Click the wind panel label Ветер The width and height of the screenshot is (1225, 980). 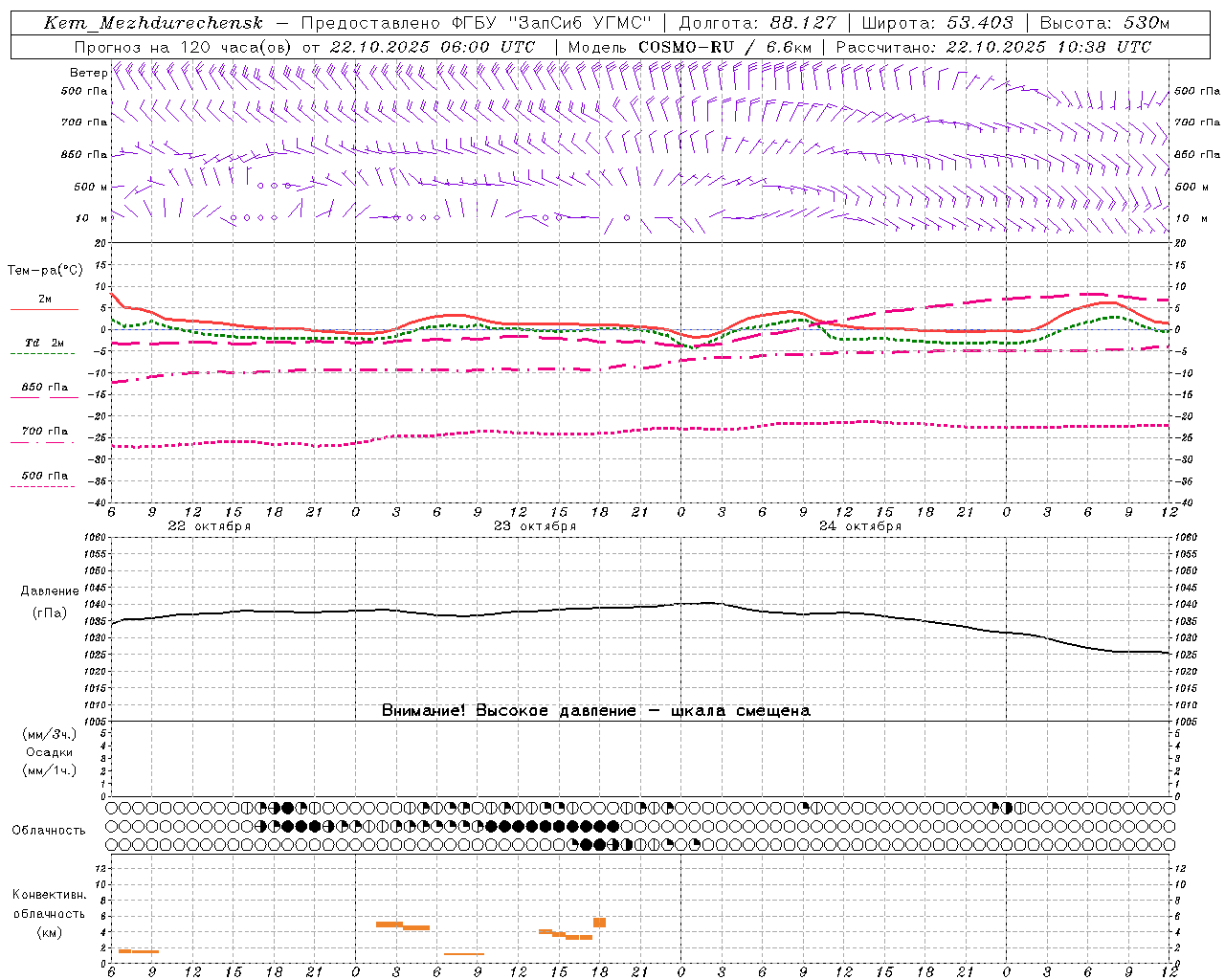click(x=88, y=73)
